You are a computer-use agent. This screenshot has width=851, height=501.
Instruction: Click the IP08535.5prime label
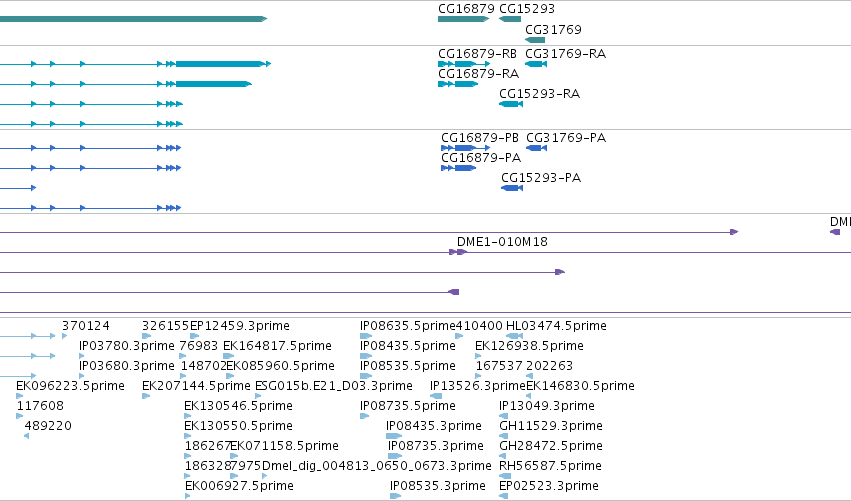click(x=408, y=366)
